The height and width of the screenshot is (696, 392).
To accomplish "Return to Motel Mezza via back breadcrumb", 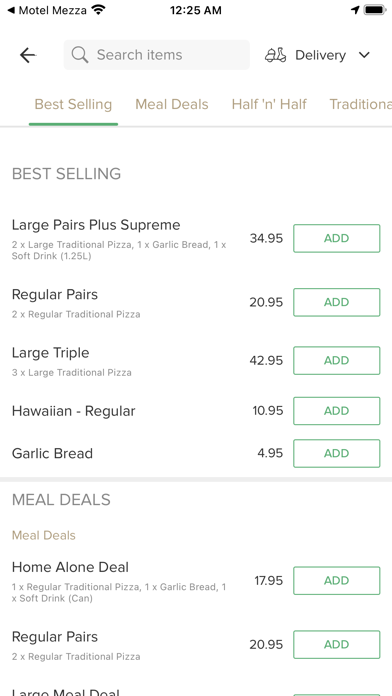I will [47, 10].
